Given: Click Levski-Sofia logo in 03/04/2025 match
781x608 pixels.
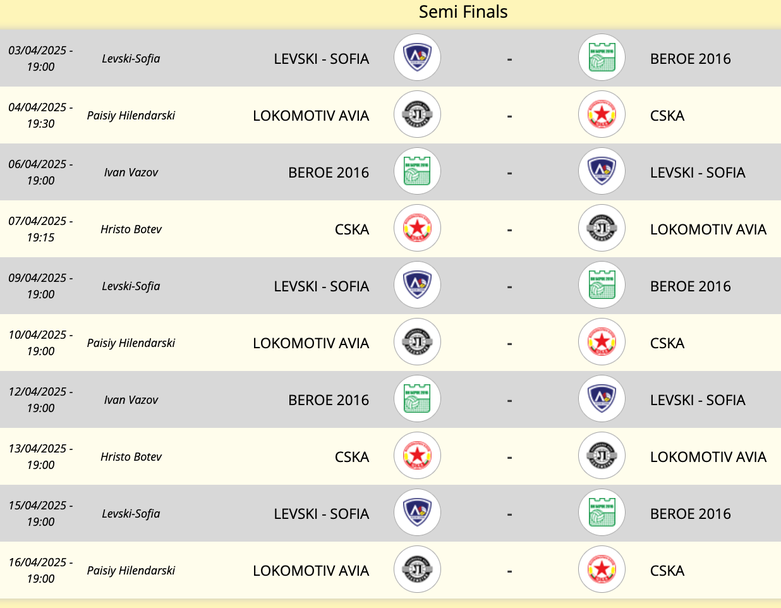Looking at the screenshot, I should coord(417,58).
